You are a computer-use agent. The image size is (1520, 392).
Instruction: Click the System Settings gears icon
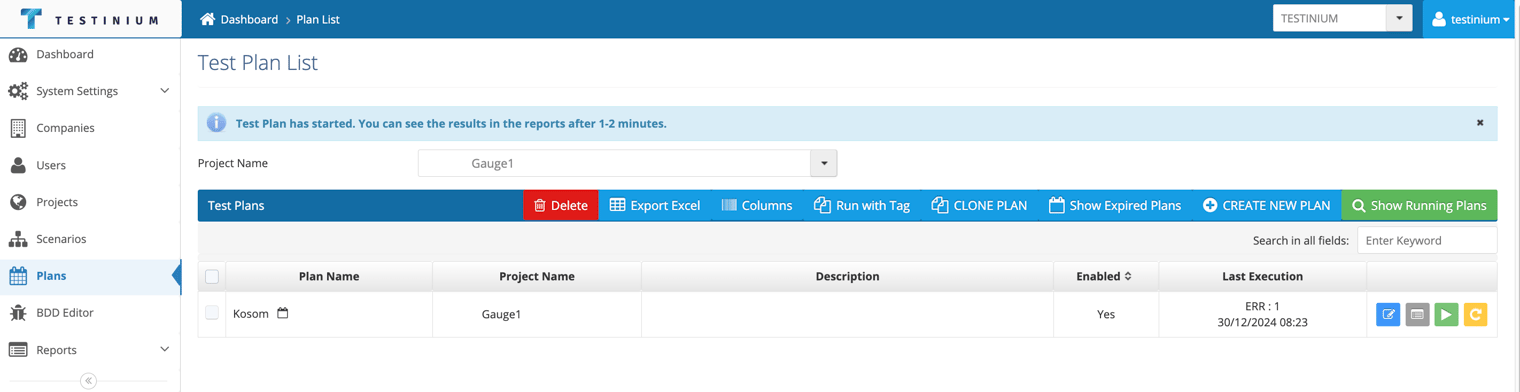[18, 91]
